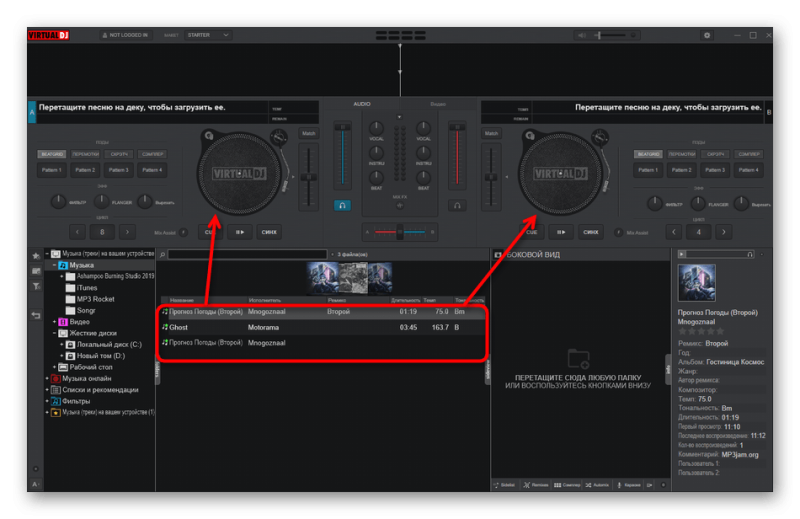800x519 pixels.
Task: Select the Ghost track by Motorama
Action: tap(322, 327)
